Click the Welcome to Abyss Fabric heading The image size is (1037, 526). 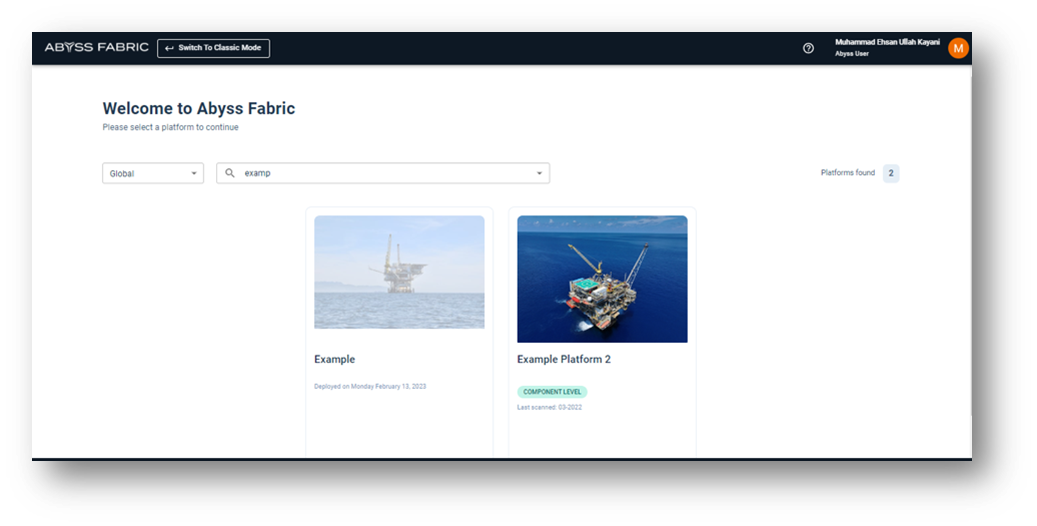click(x=198, y=109)
